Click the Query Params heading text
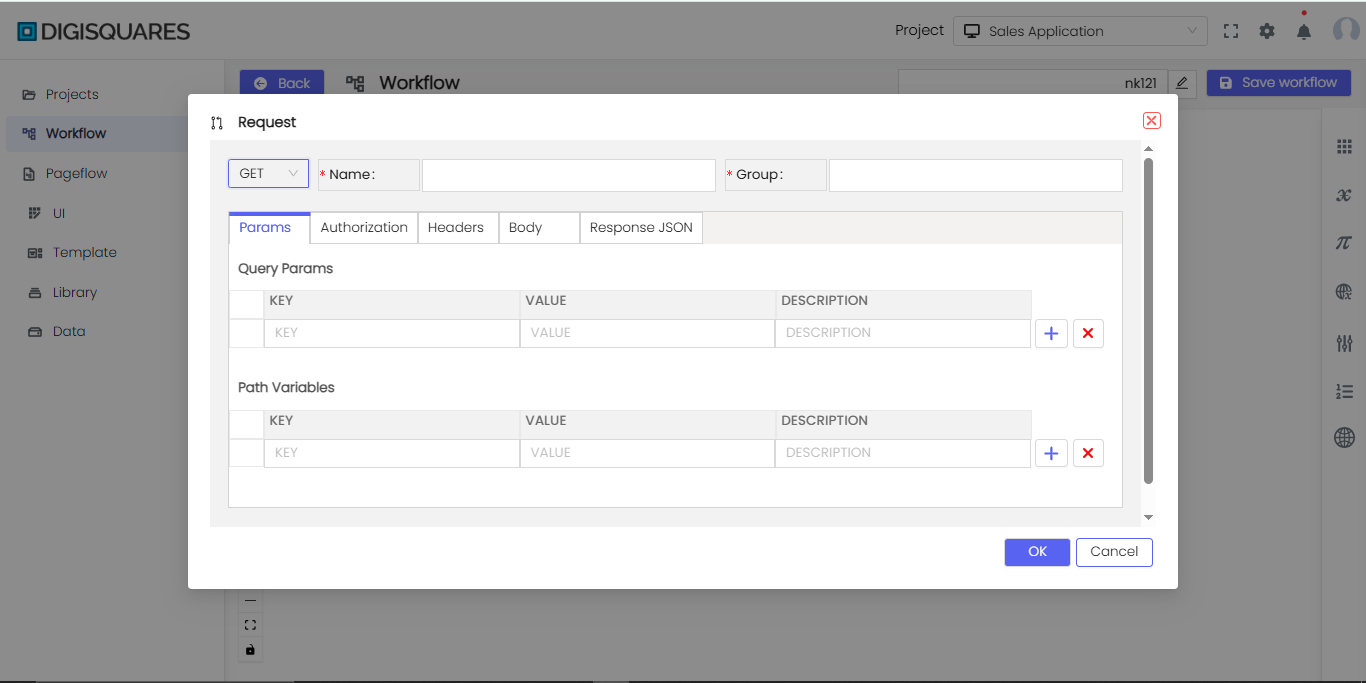Image resolution: width=1366 pixels, height=683 pixels. 286,268
